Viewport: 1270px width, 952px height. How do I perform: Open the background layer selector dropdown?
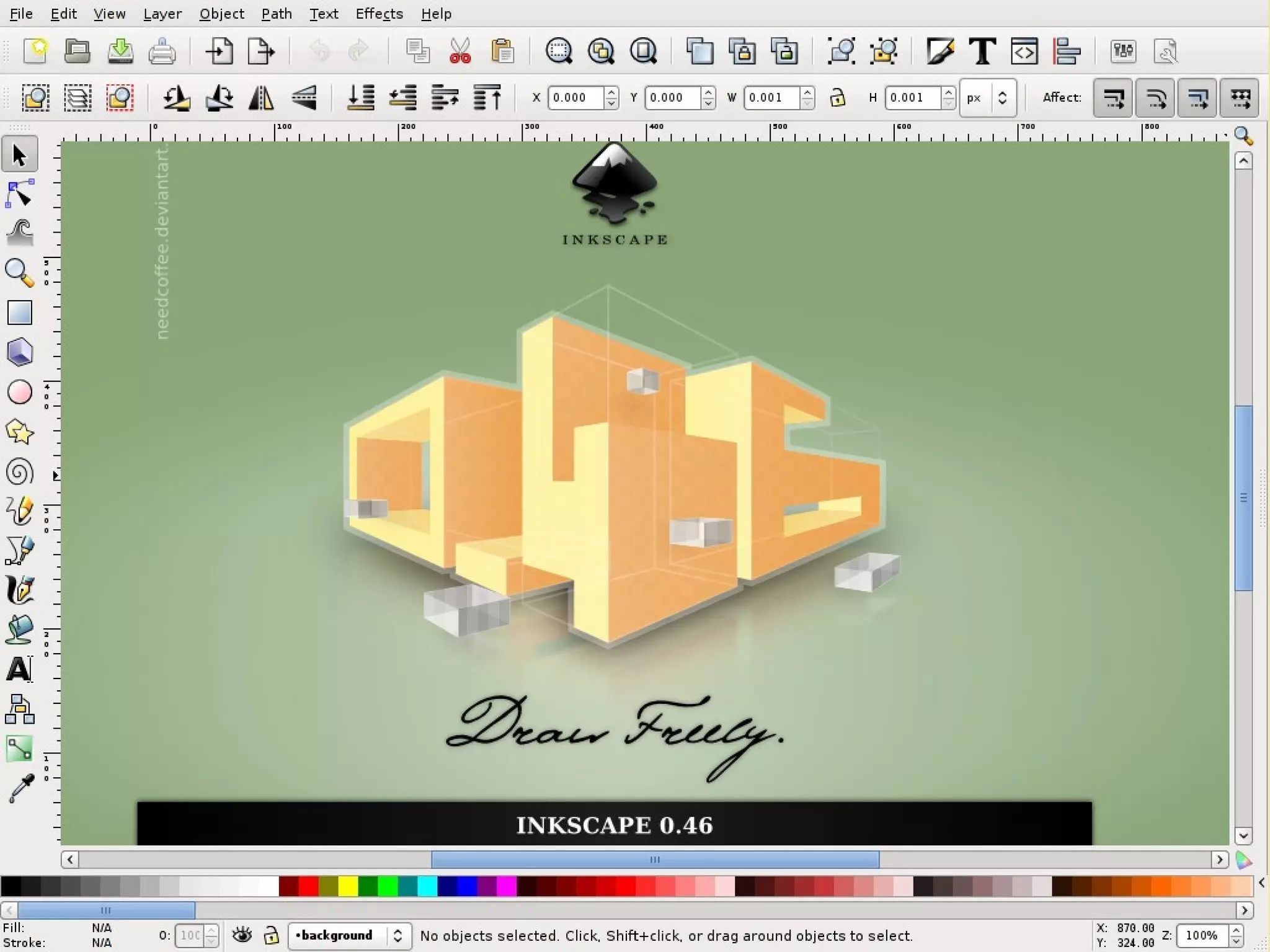pos(349,935)
